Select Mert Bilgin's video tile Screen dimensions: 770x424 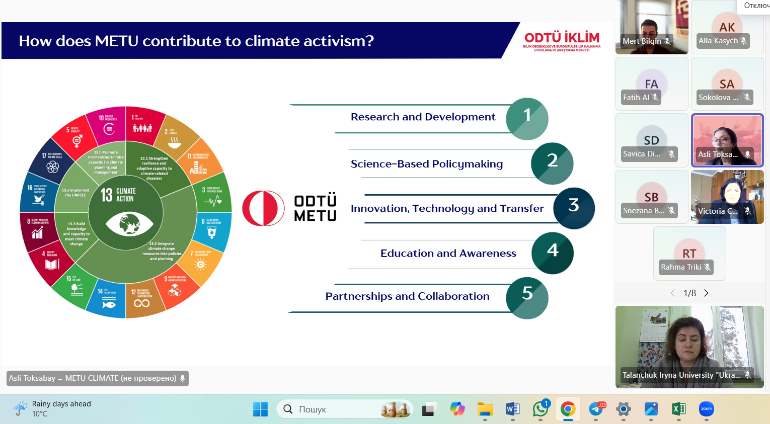pos(650,27)
